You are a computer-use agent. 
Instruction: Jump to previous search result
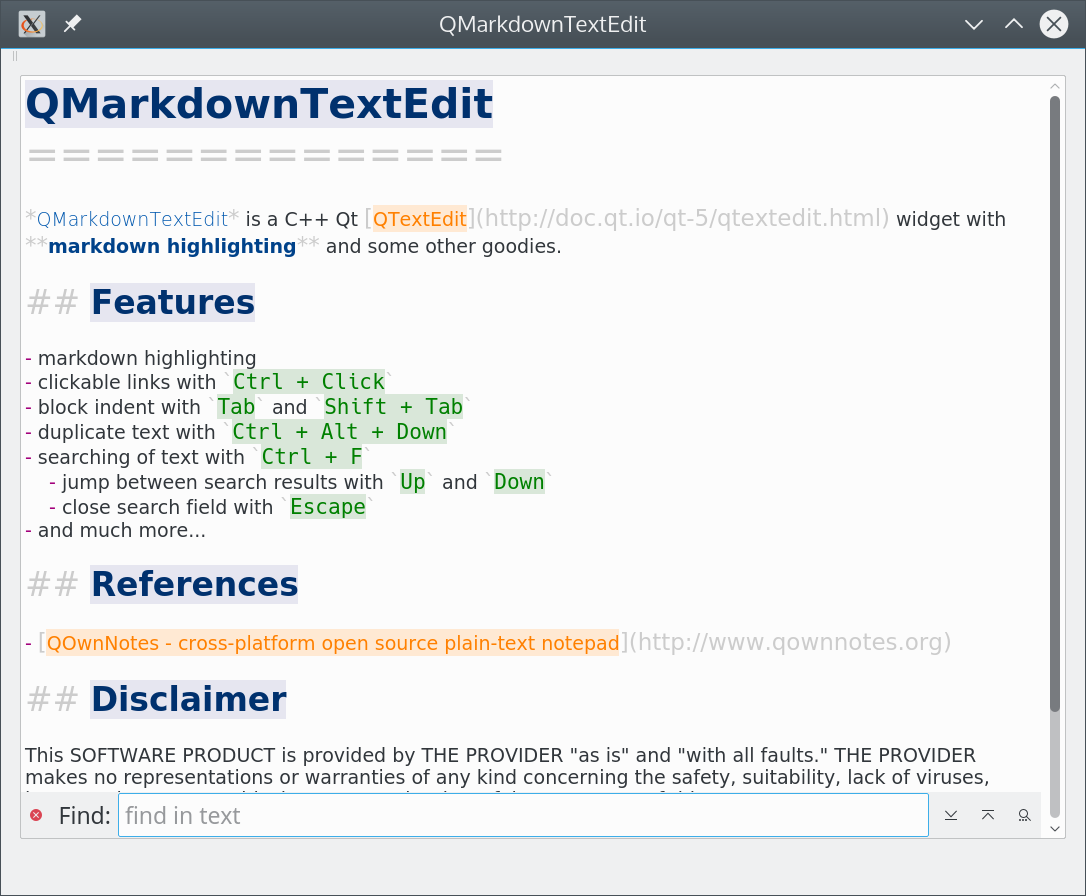tap(988, 816)
